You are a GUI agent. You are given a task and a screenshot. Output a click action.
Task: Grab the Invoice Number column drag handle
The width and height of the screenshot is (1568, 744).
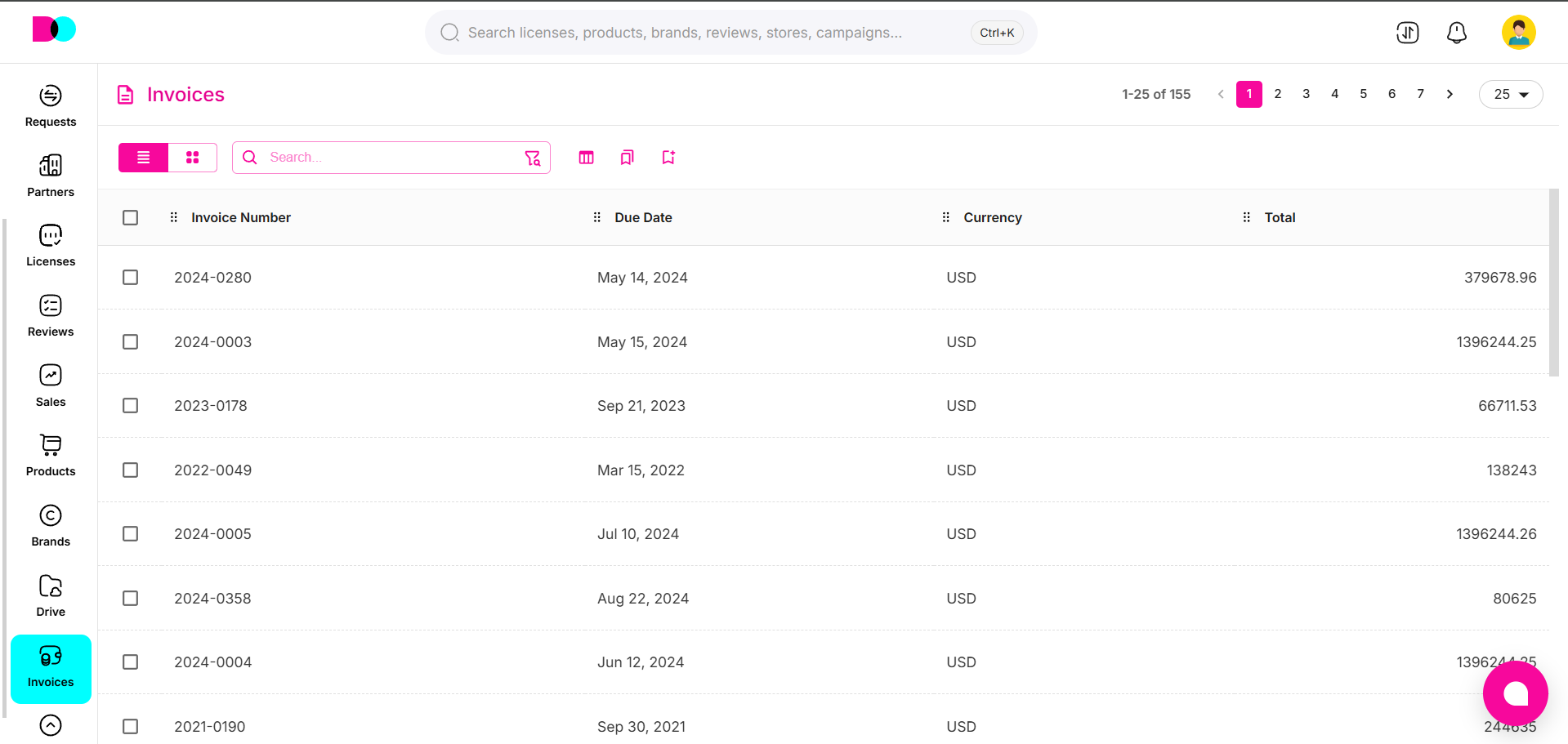tap(174, 217)
